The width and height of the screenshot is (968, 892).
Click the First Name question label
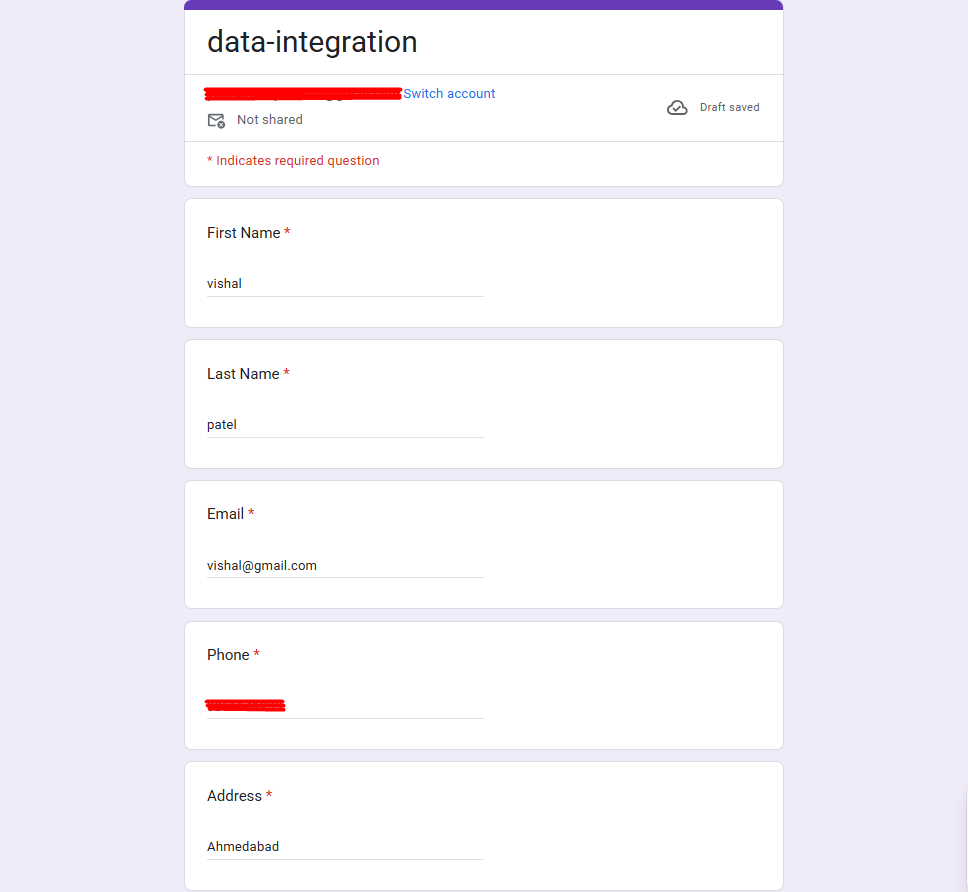(x=244, y=233)
